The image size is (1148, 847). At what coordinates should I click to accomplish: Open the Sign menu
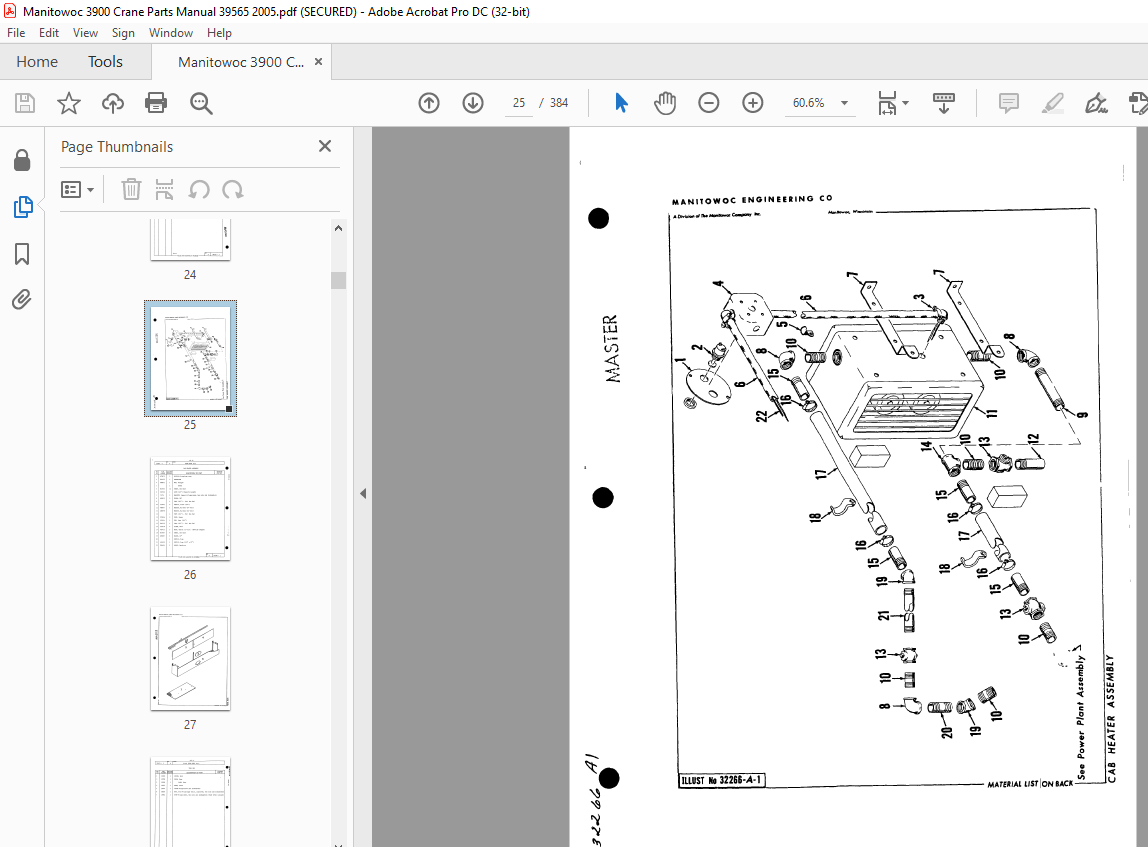pos(123,33)
